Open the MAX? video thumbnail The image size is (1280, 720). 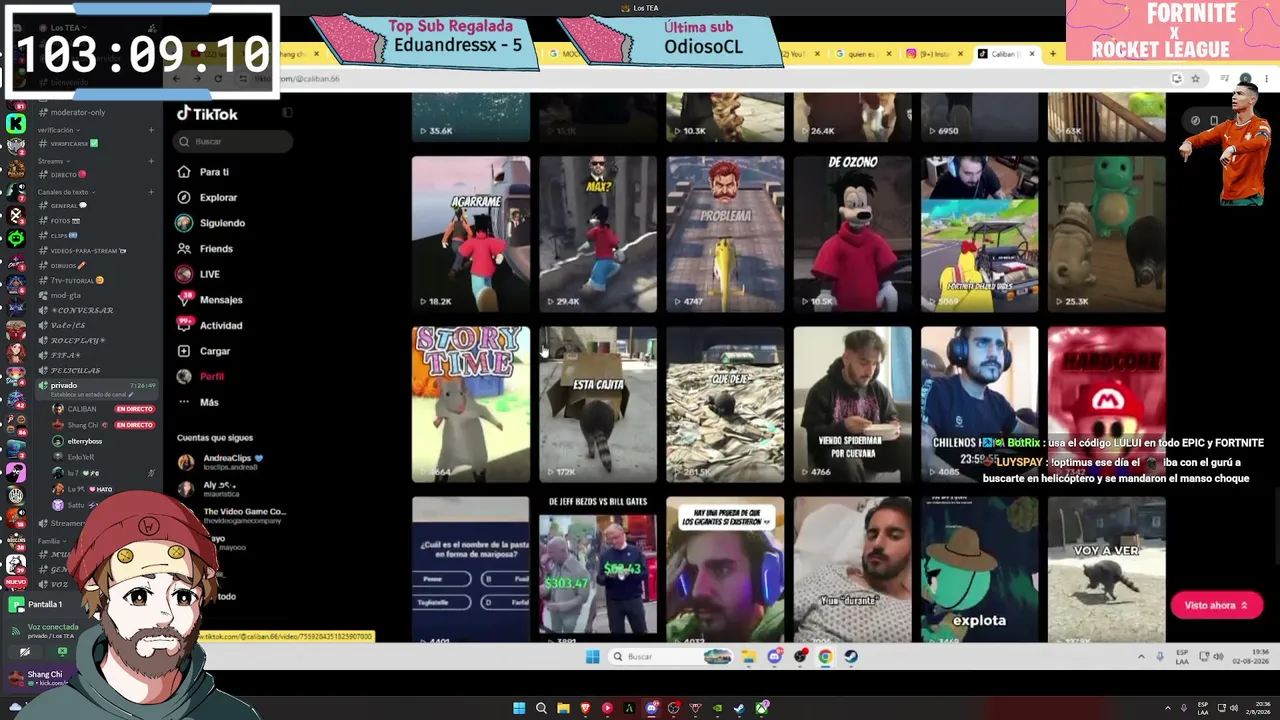tap(598, 234)
